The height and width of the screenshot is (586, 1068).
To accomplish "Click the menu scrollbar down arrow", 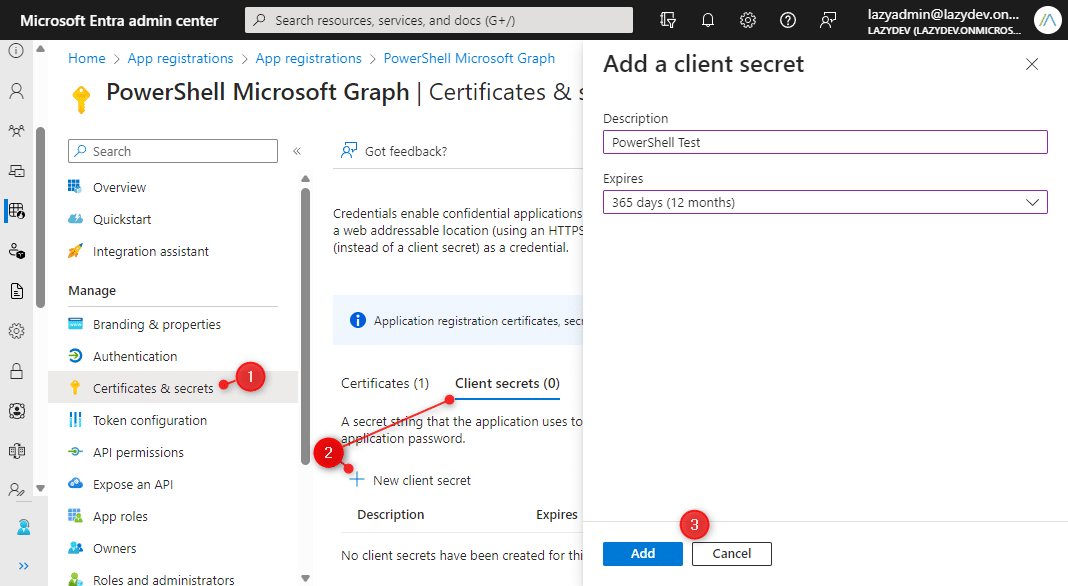I will (x=305, y=578).
